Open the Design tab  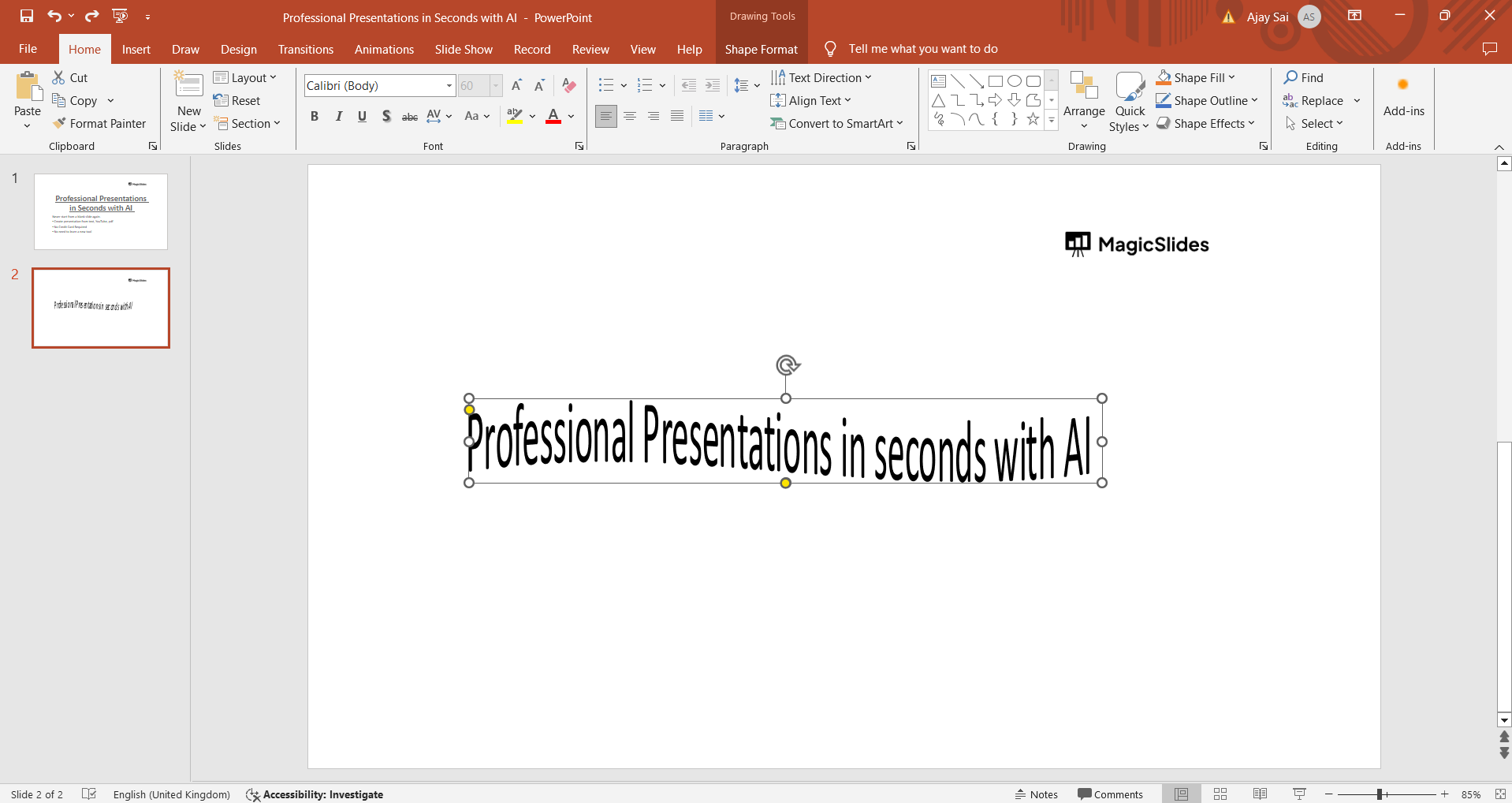[x=238, y=49]
